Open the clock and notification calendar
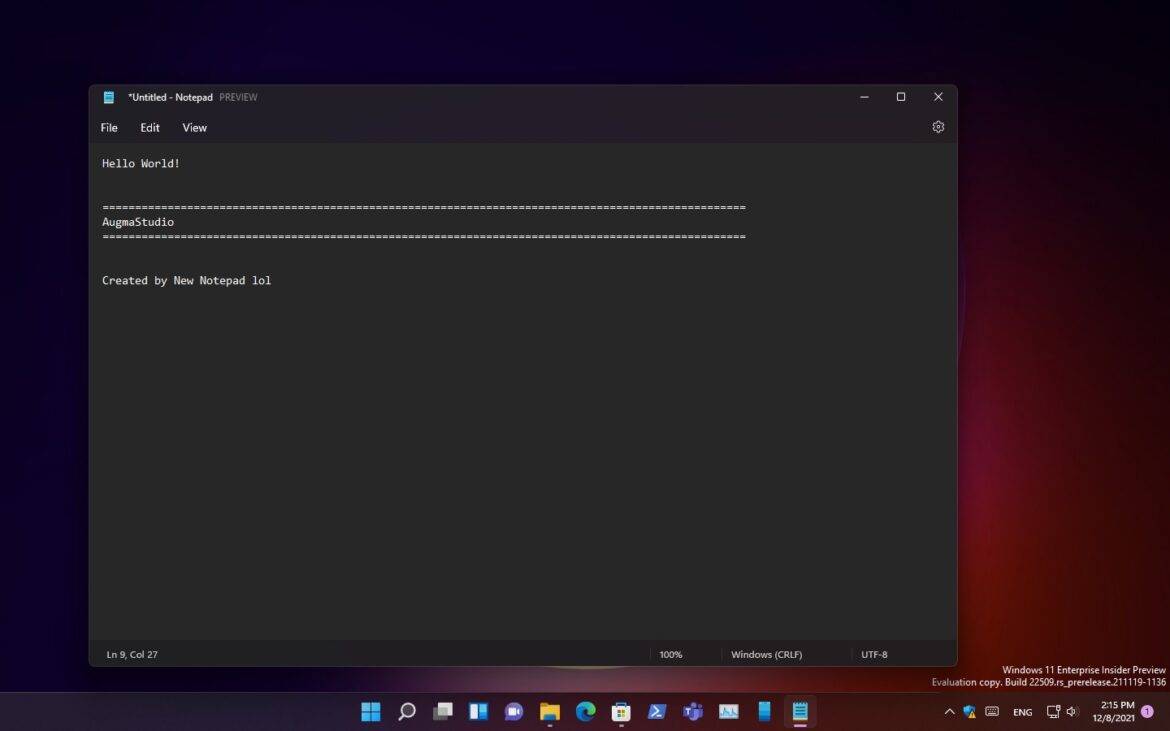The image size is (1170, 731). [1113, 711]
